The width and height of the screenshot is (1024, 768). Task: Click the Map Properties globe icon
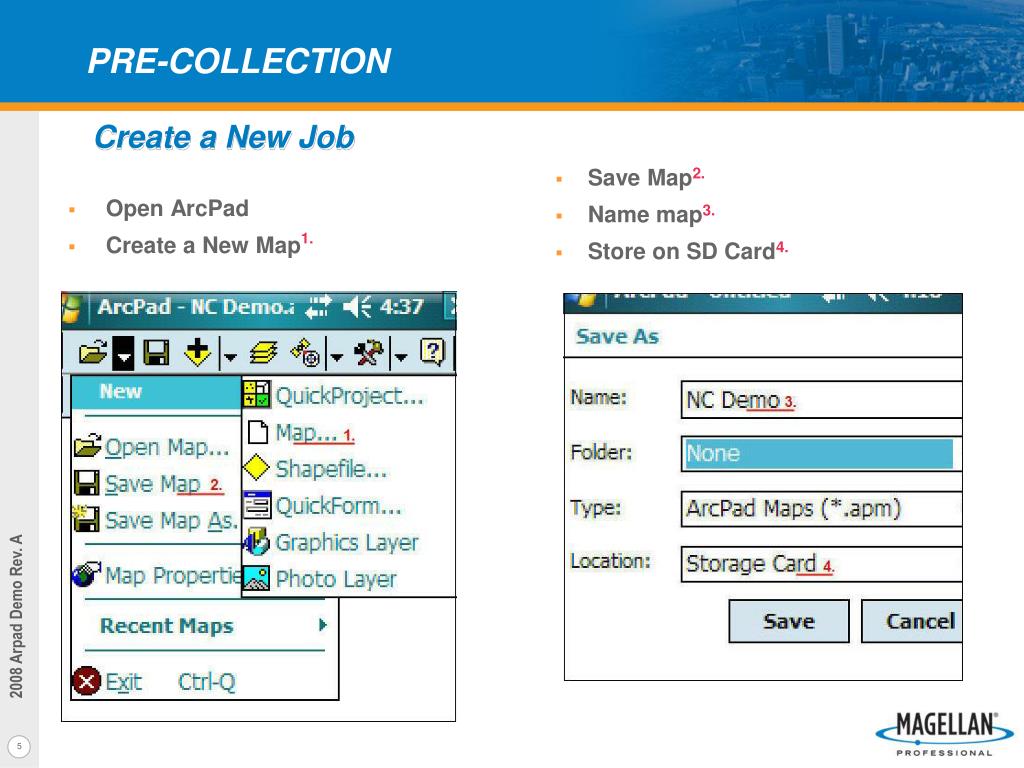tap(86, 574)
